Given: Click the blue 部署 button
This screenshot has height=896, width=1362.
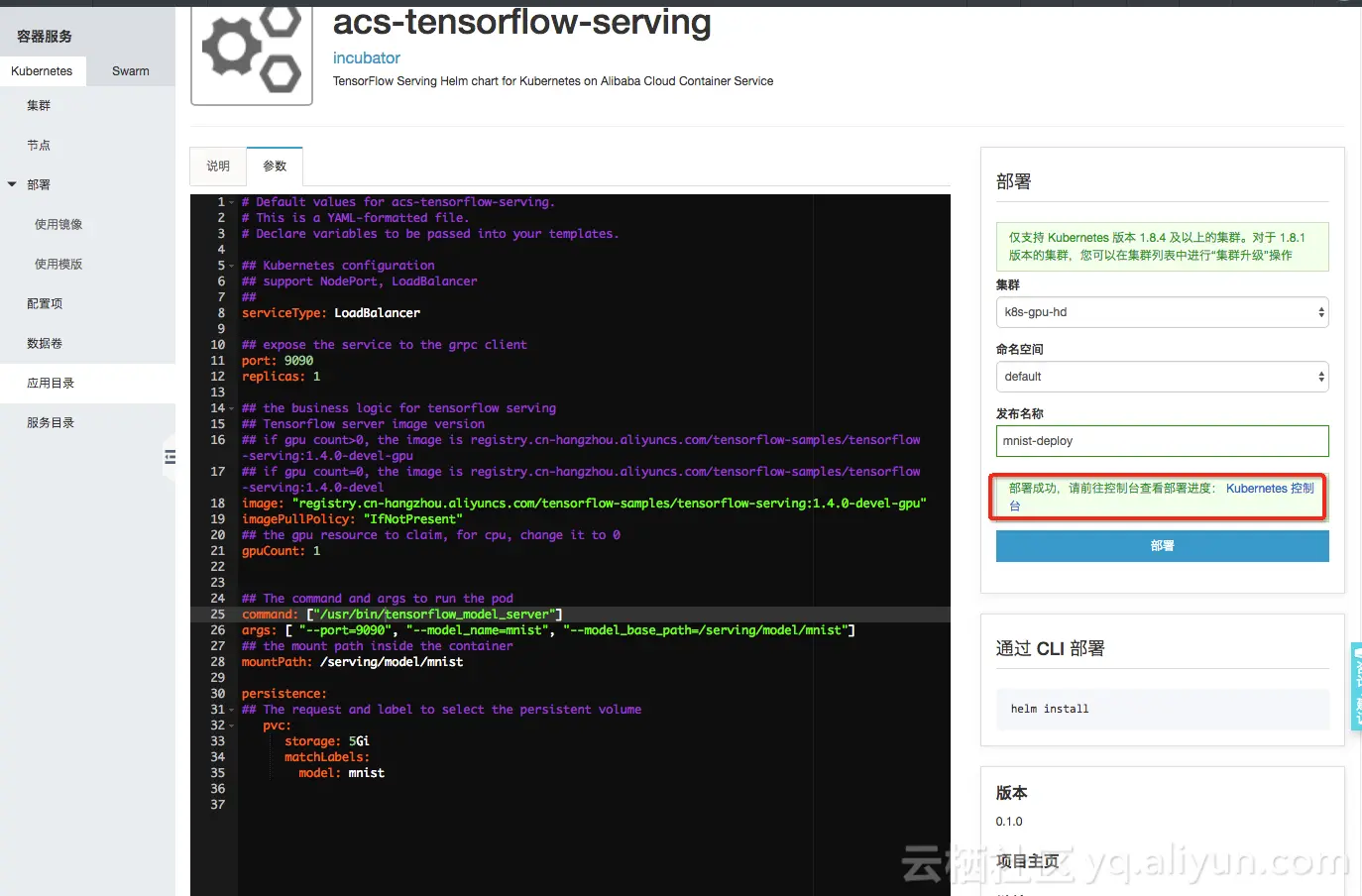Looking at the screenshot, I should (1162, 546).
